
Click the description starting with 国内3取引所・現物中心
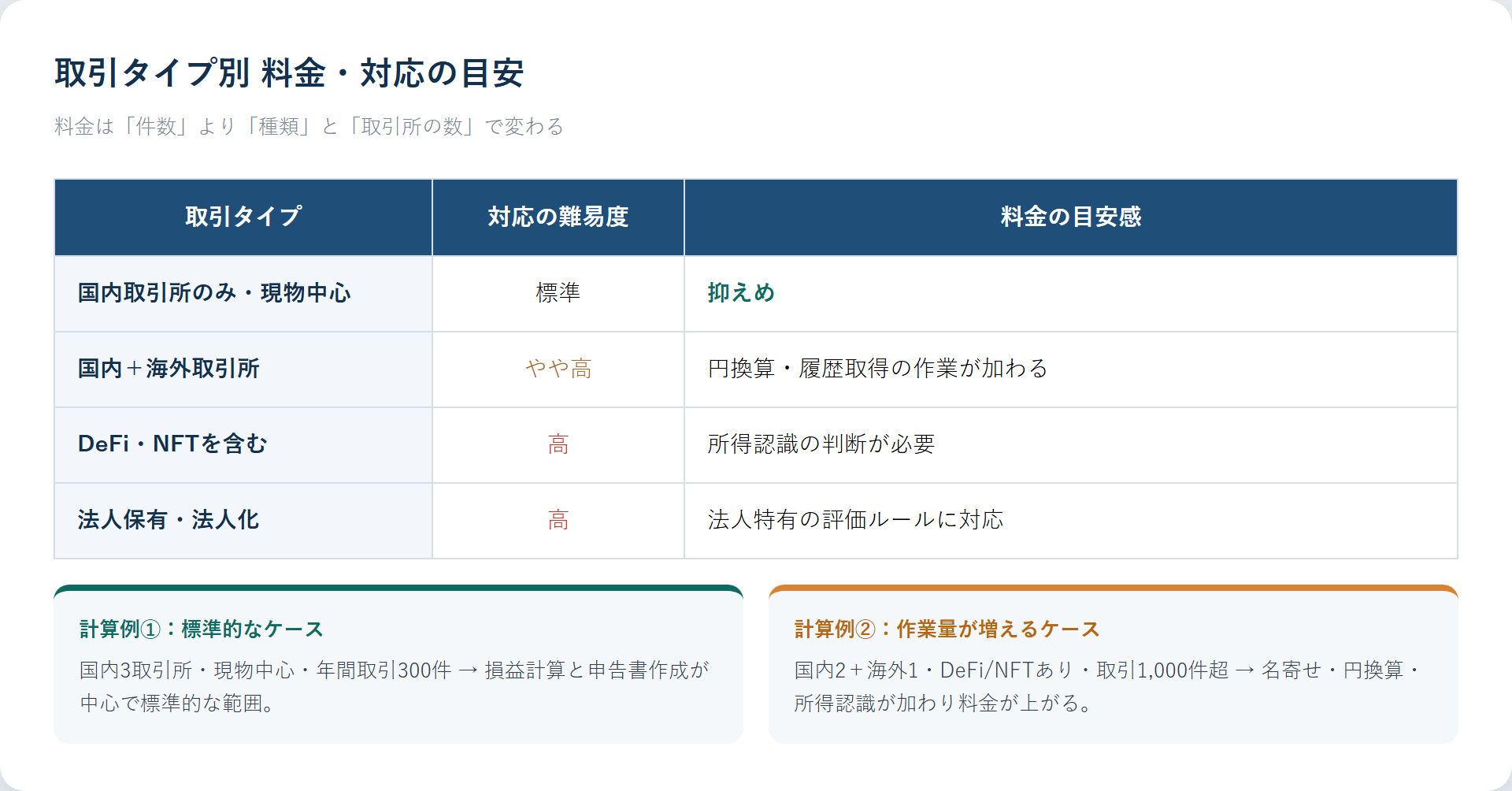tap(395, 686)
